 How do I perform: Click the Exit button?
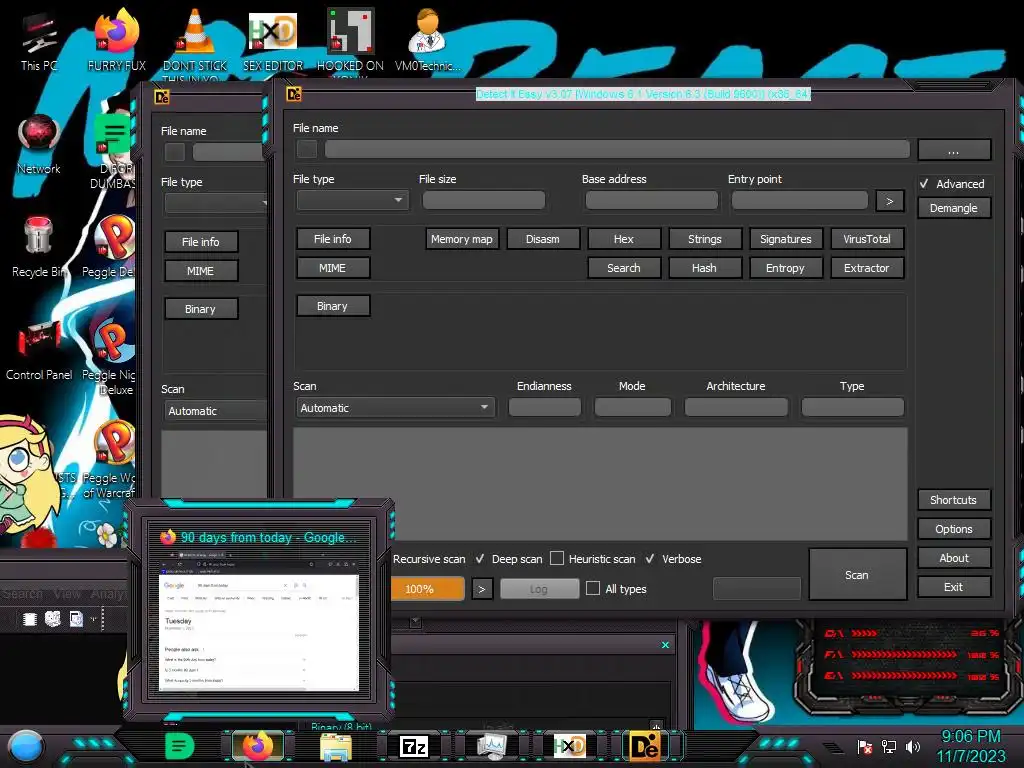click(x=954, y=586)
